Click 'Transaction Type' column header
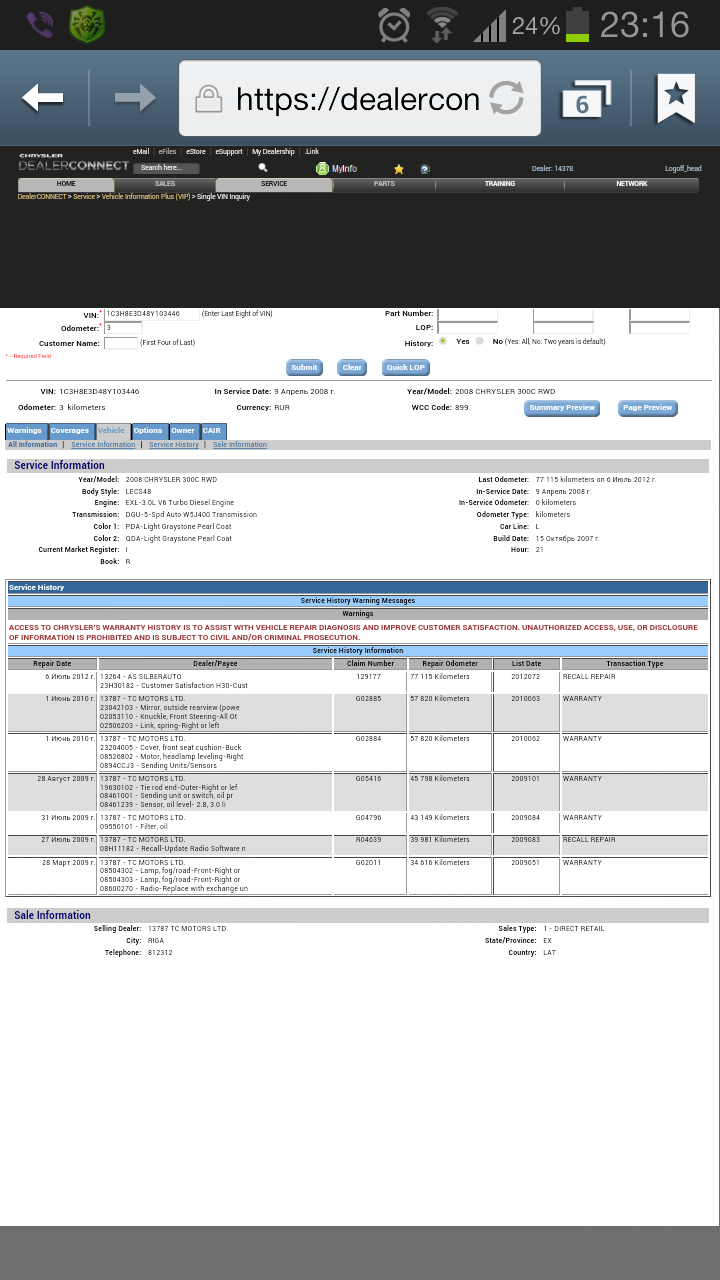720x1280 pixels. click(635, 664)
